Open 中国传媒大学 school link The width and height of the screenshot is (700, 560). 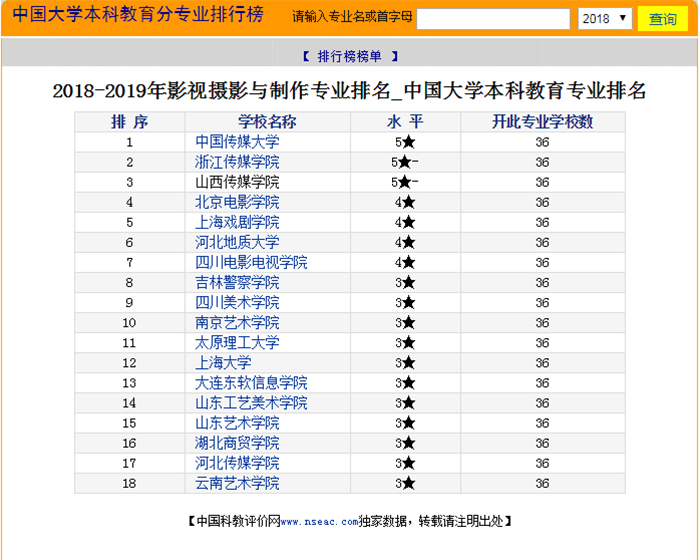(237, 142)
